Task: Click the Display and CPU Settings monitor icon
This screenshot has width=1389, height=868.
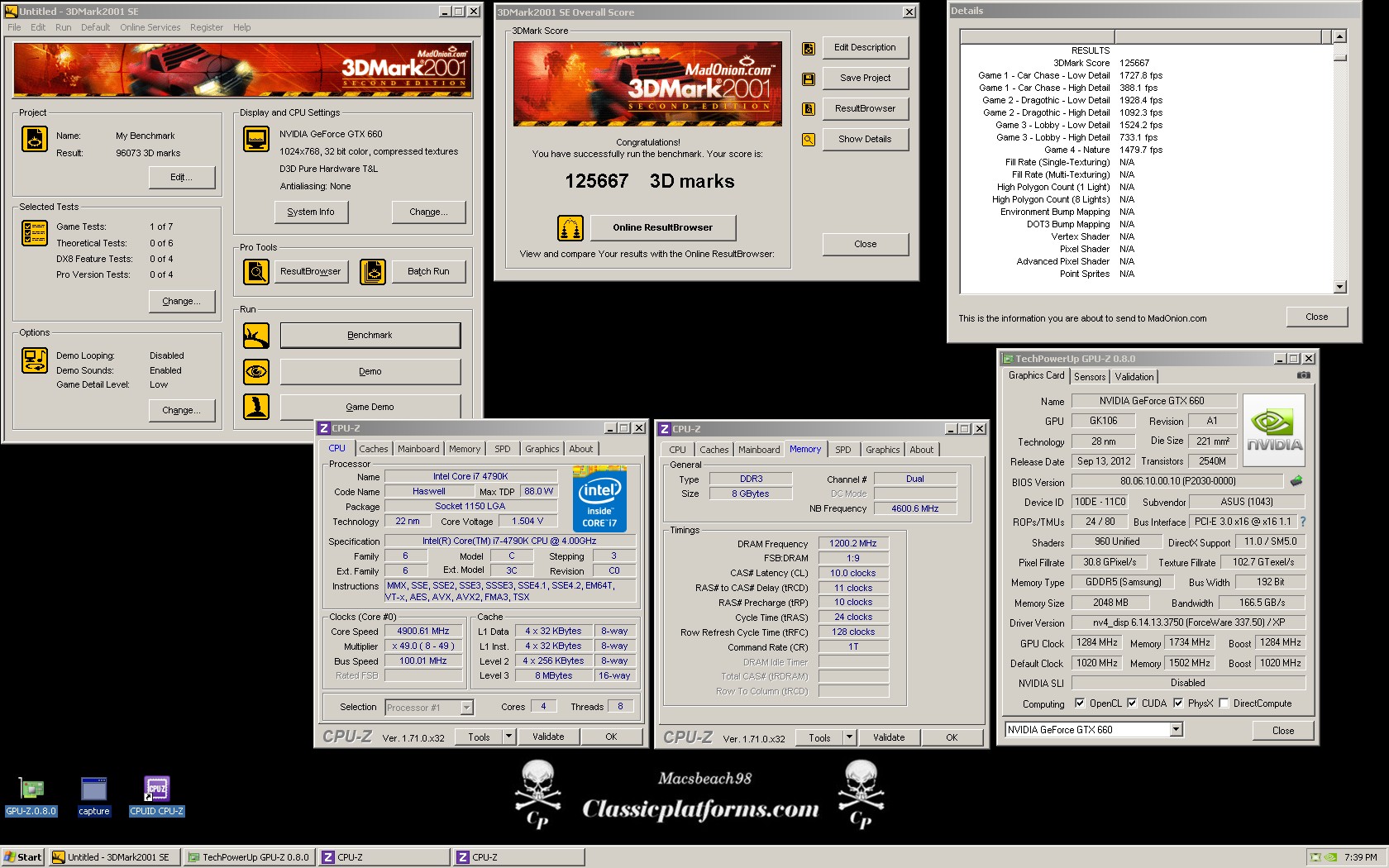Action: click(256, 139)
